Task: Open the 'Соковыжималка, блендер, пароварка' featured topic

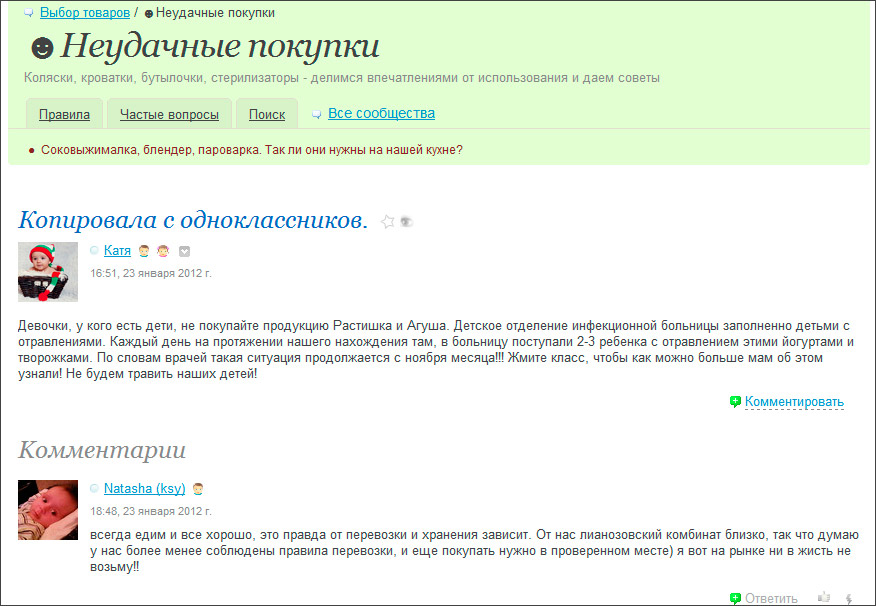Action: pos(251,150)
